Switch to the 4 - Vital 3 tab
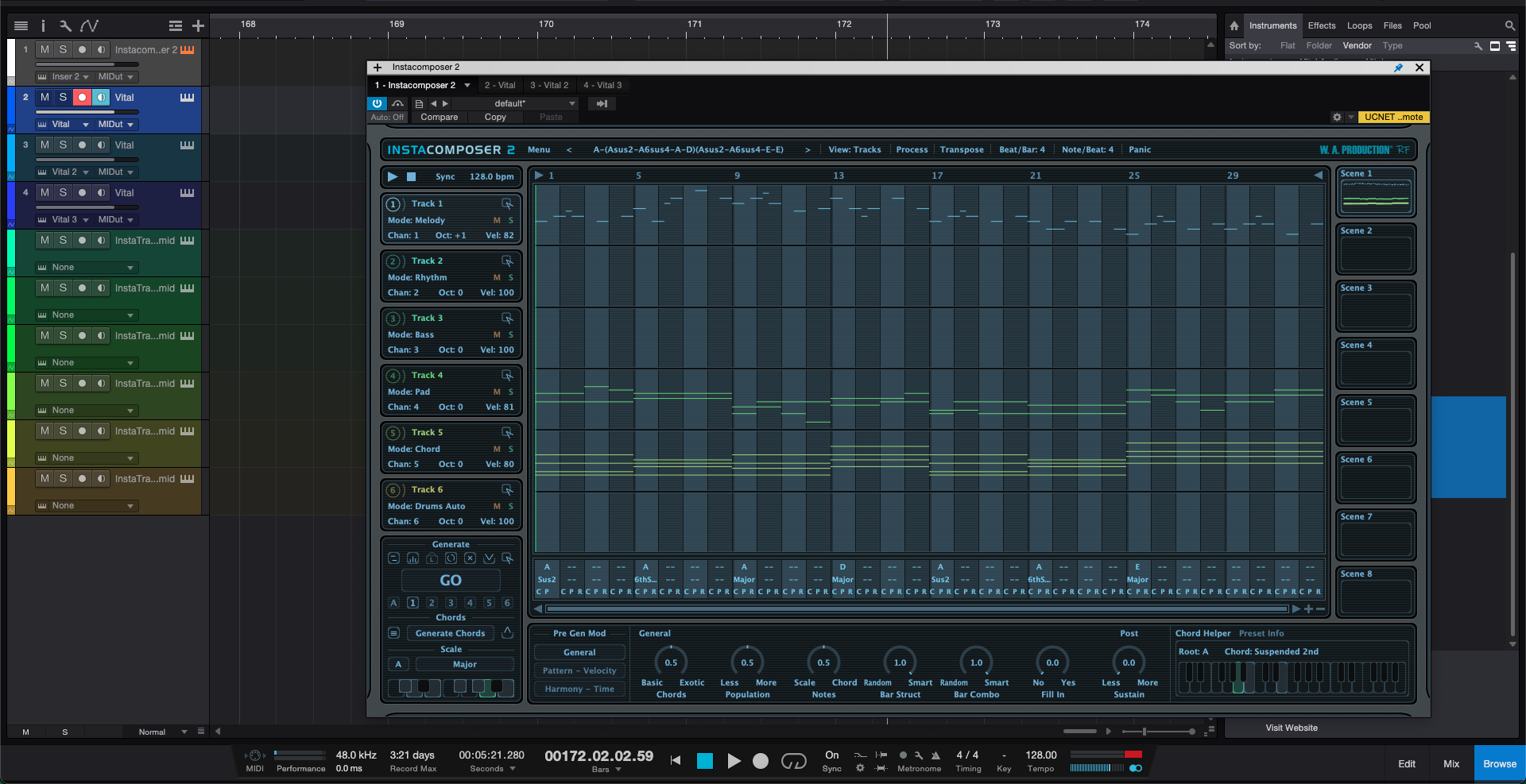 point(602,85)
